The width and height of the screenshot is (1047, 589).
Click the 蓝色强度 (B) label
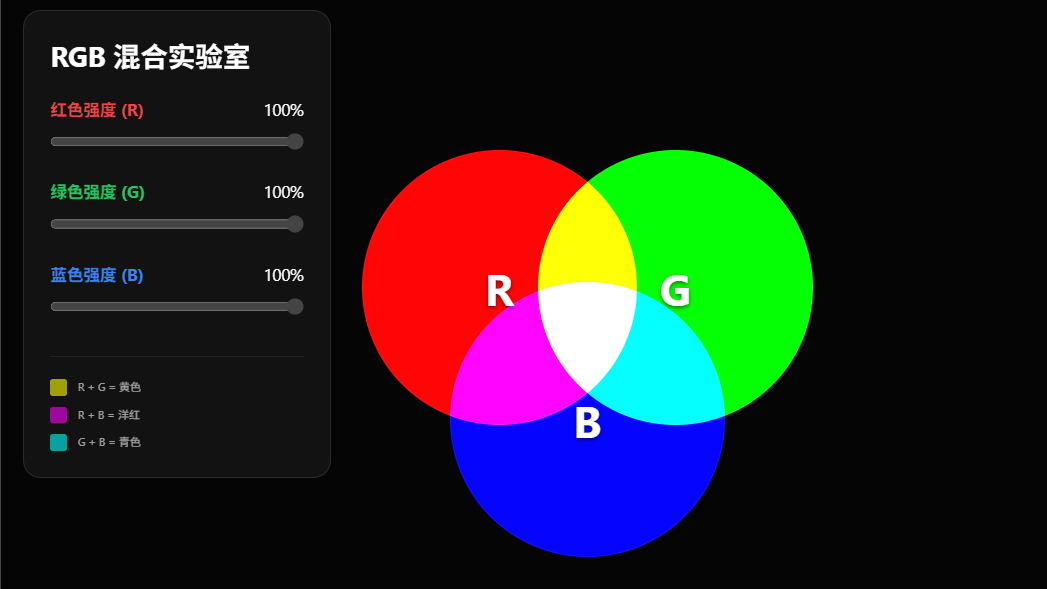click(x=97, y=275)
